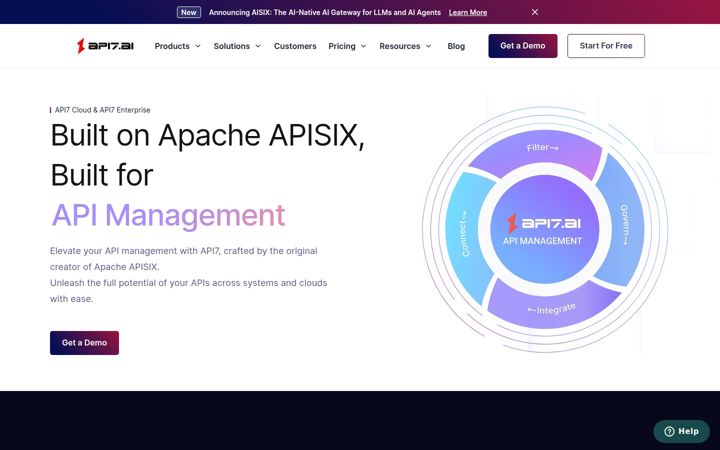Expand the Pricing chevron arrow
The image size is (720, 450).
click(363, 46)
